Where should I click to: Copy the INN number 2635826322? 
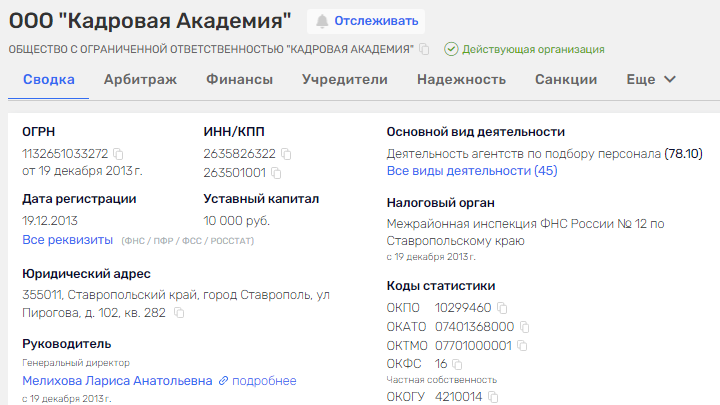[x=286, y=154]
